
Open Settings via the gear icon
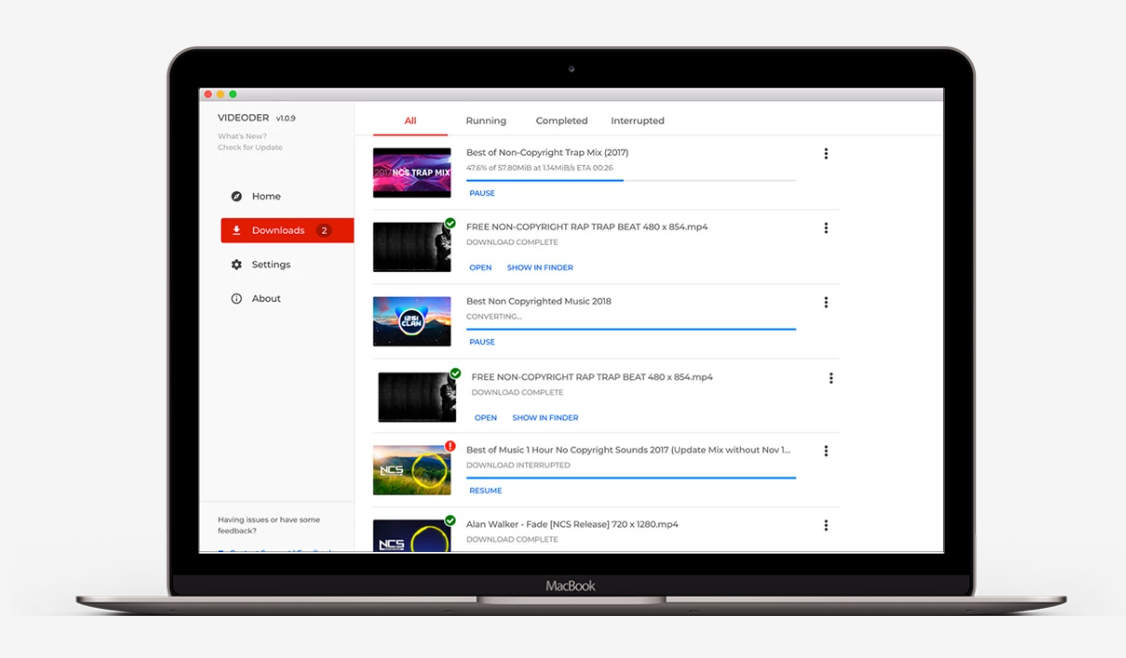(x=236, y=264)
